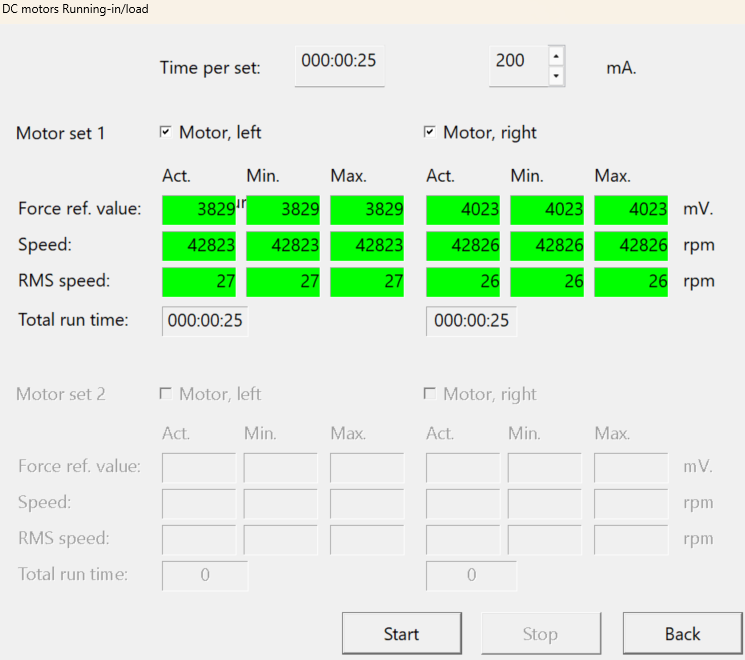Uncheck Motor, right in Motor set 1

click(430, 132)
